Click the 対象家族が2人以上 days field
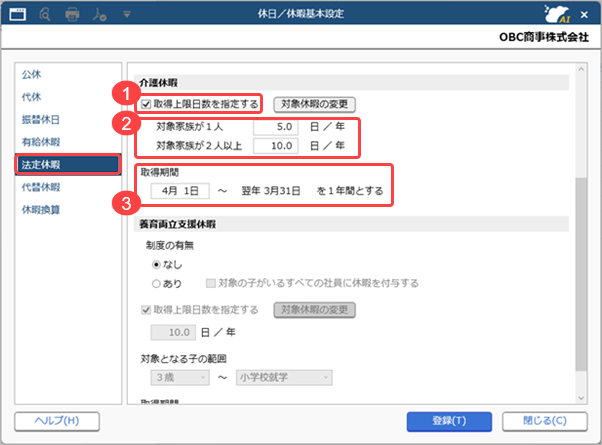The image size is (602, 445). tap(275, 146)
